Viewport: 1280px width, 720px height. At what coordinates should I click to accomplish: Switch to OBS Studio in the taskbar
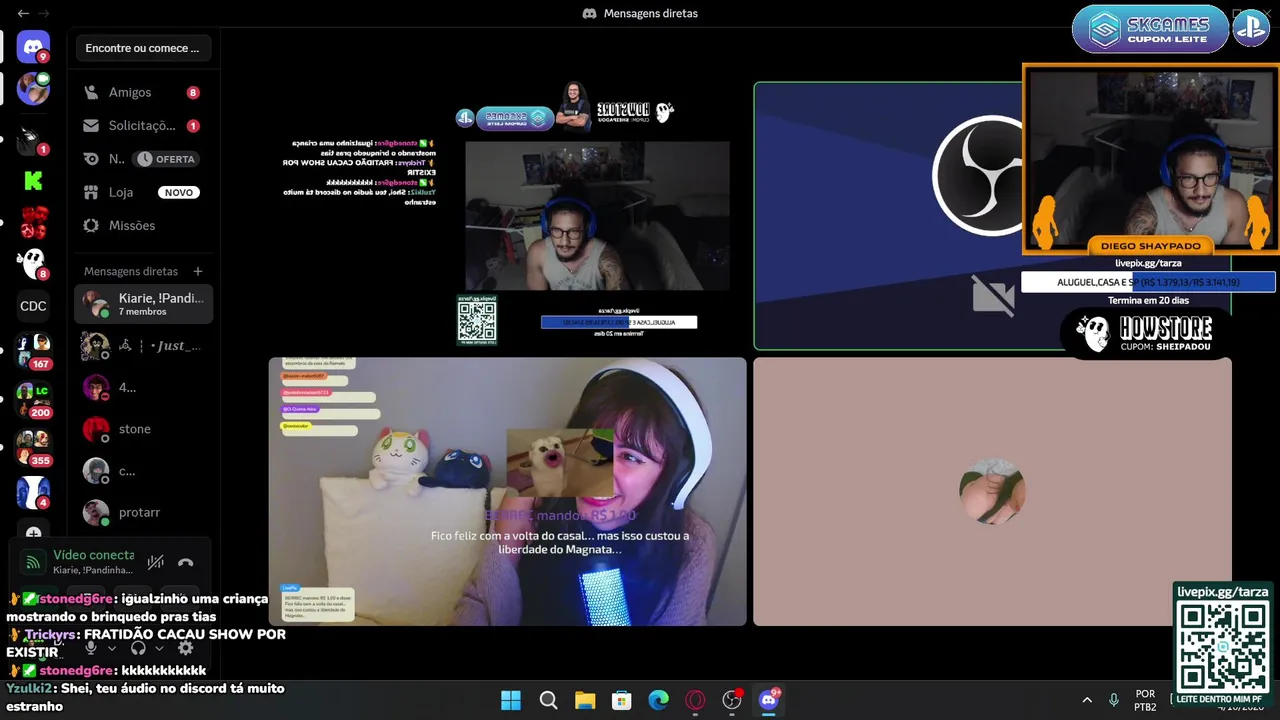(x=732, y=700)
